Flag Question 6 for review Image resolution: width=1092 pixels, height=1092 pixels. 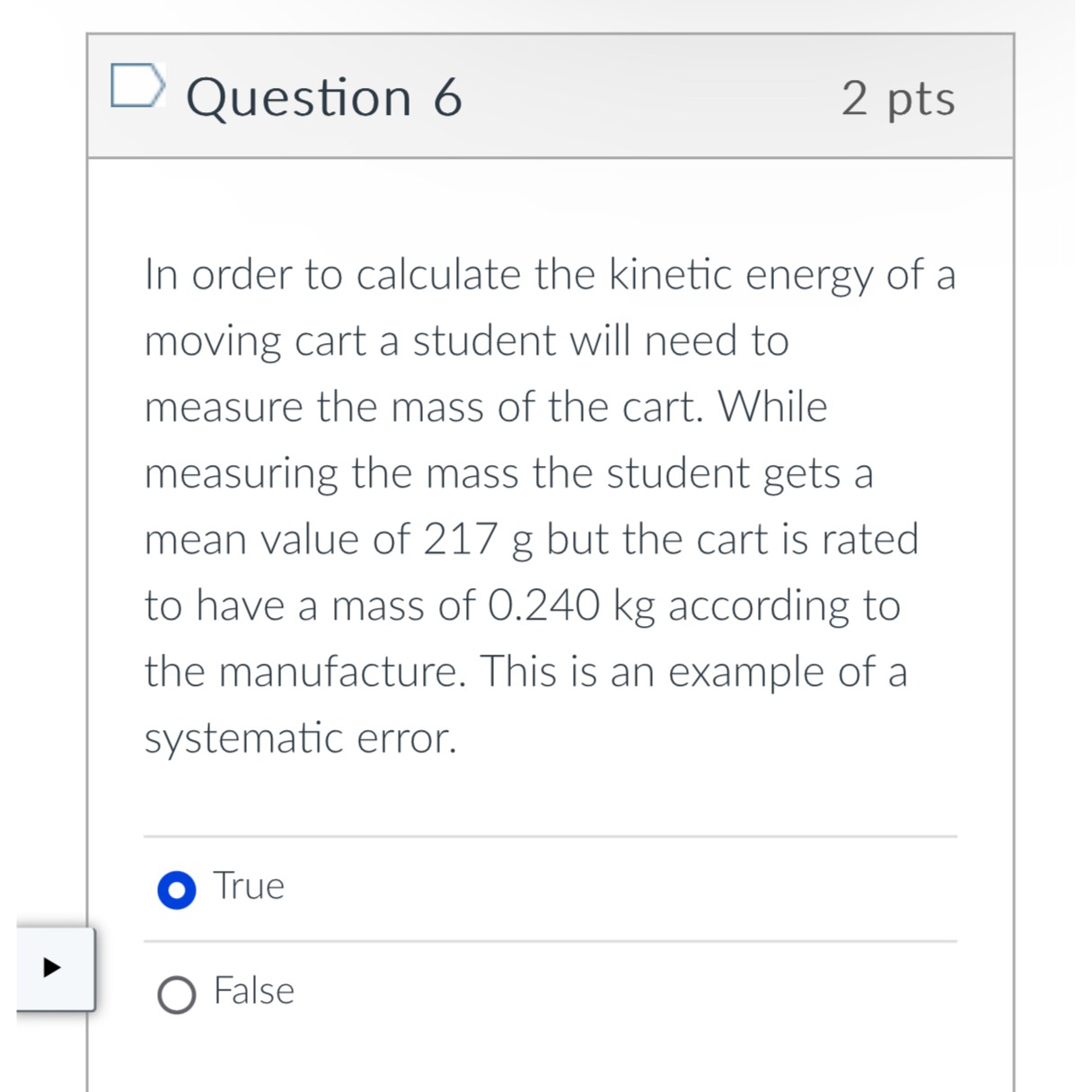[137, 85]
